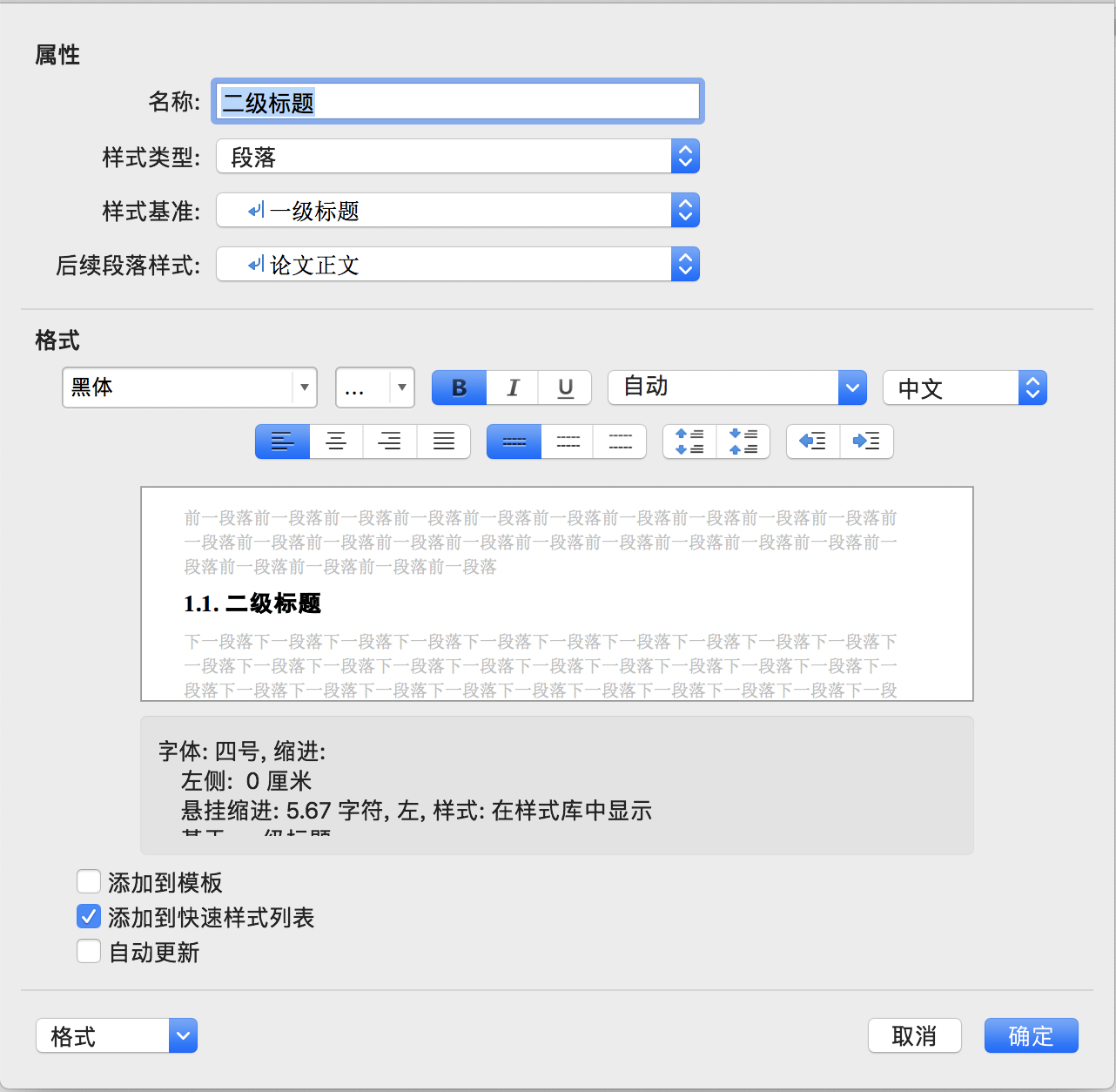Viewport: 1116px width, 1092px height.
Task: Click the 左侧: 0 厘米 description line
Action: pyautogui.click(x=246, y=781)
